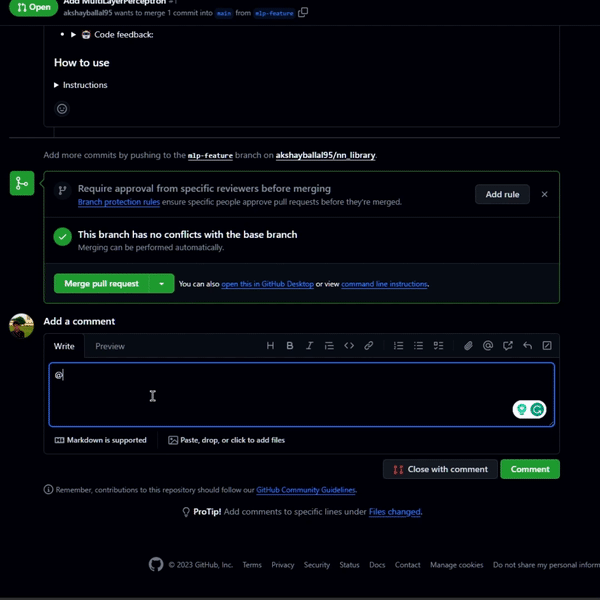Toggle bold formatting in comment toolbar

tap(290, 346)
